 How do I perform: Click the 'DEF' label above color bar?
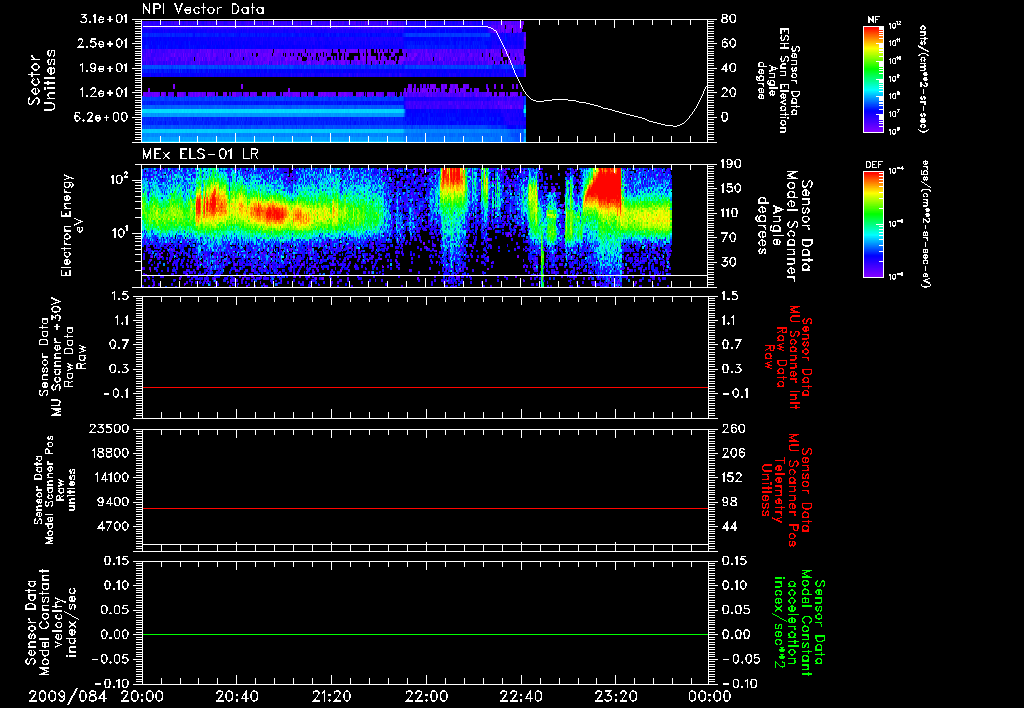coord(873,165)
